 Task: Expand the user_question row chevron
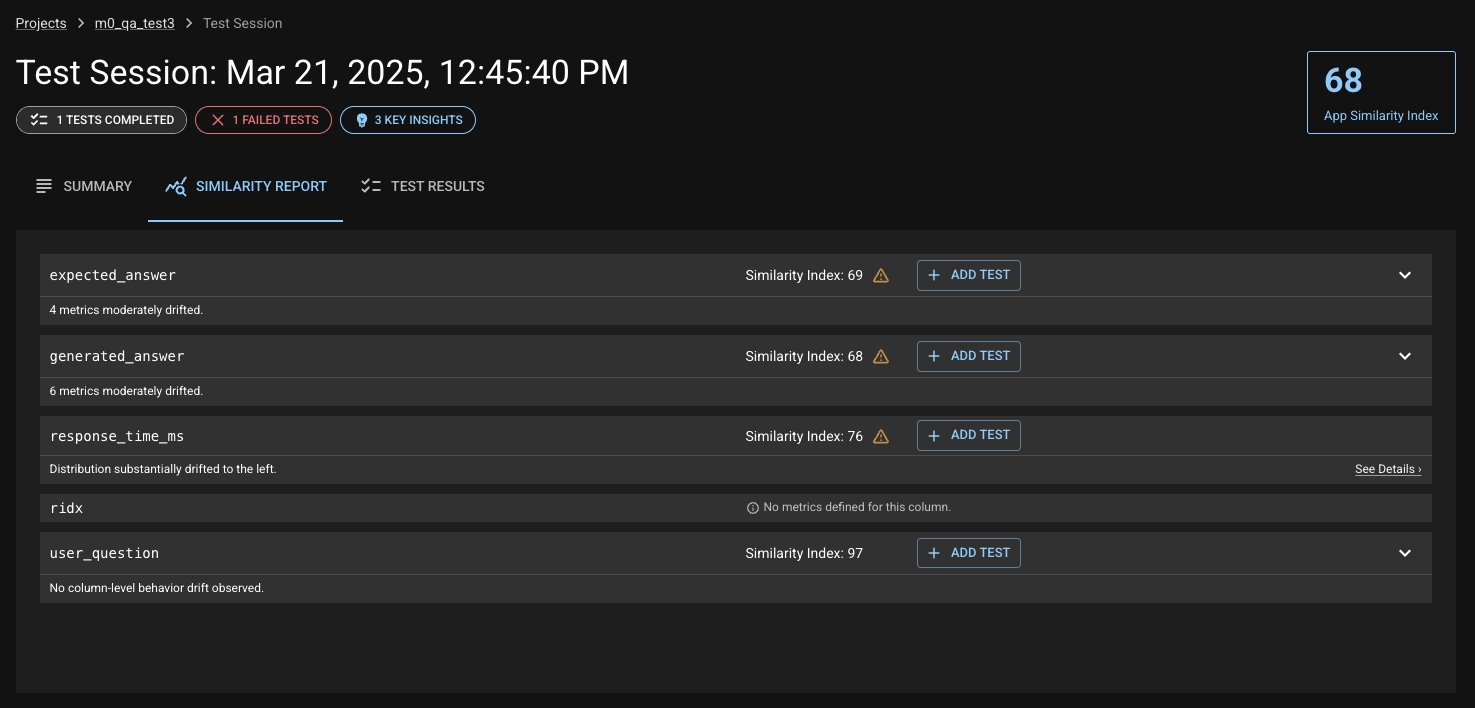click(1405, 553)
